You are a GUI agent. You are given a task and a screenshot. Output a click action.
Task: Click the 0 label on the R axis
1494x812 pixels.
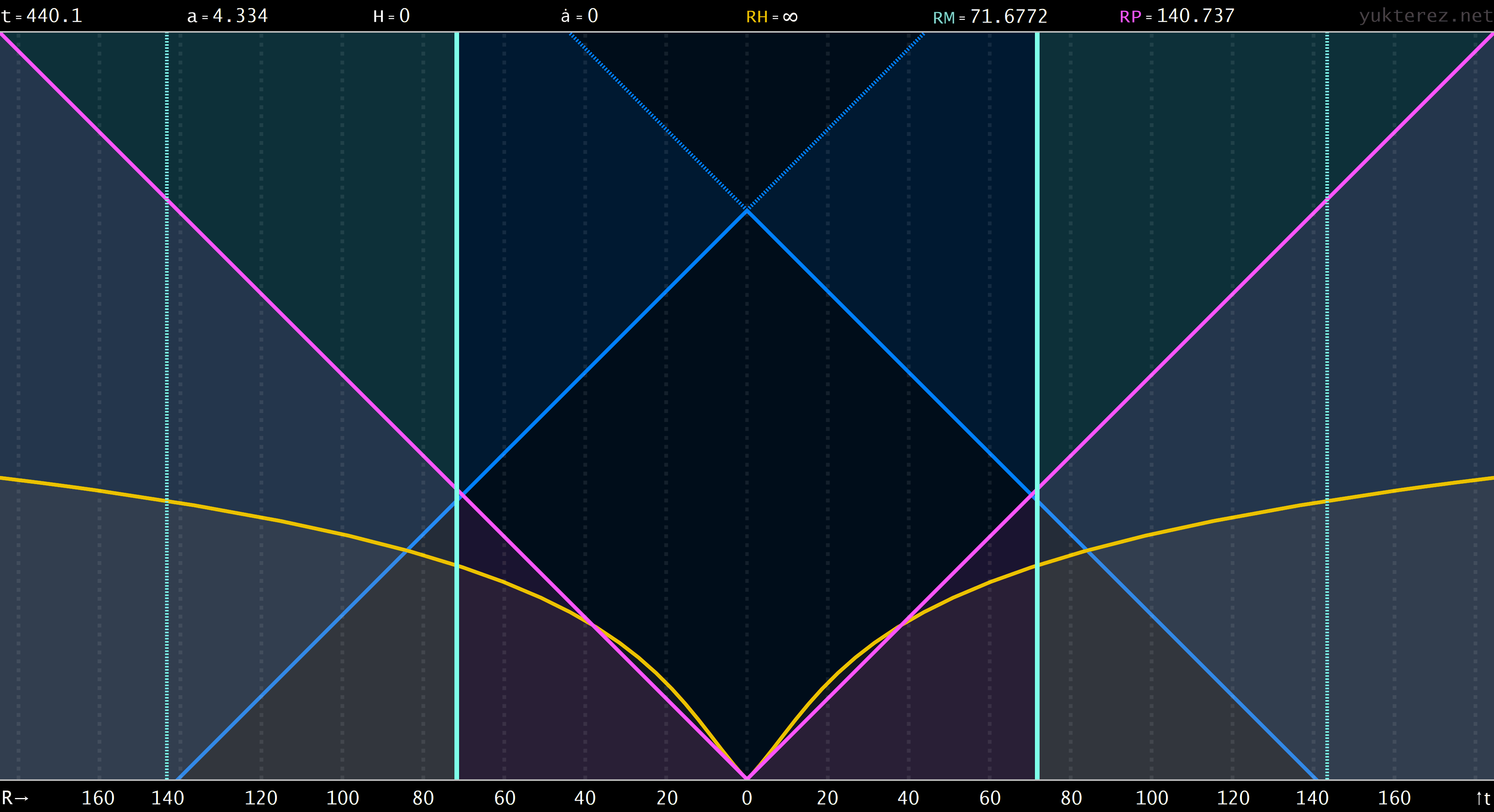coord(747,798)
